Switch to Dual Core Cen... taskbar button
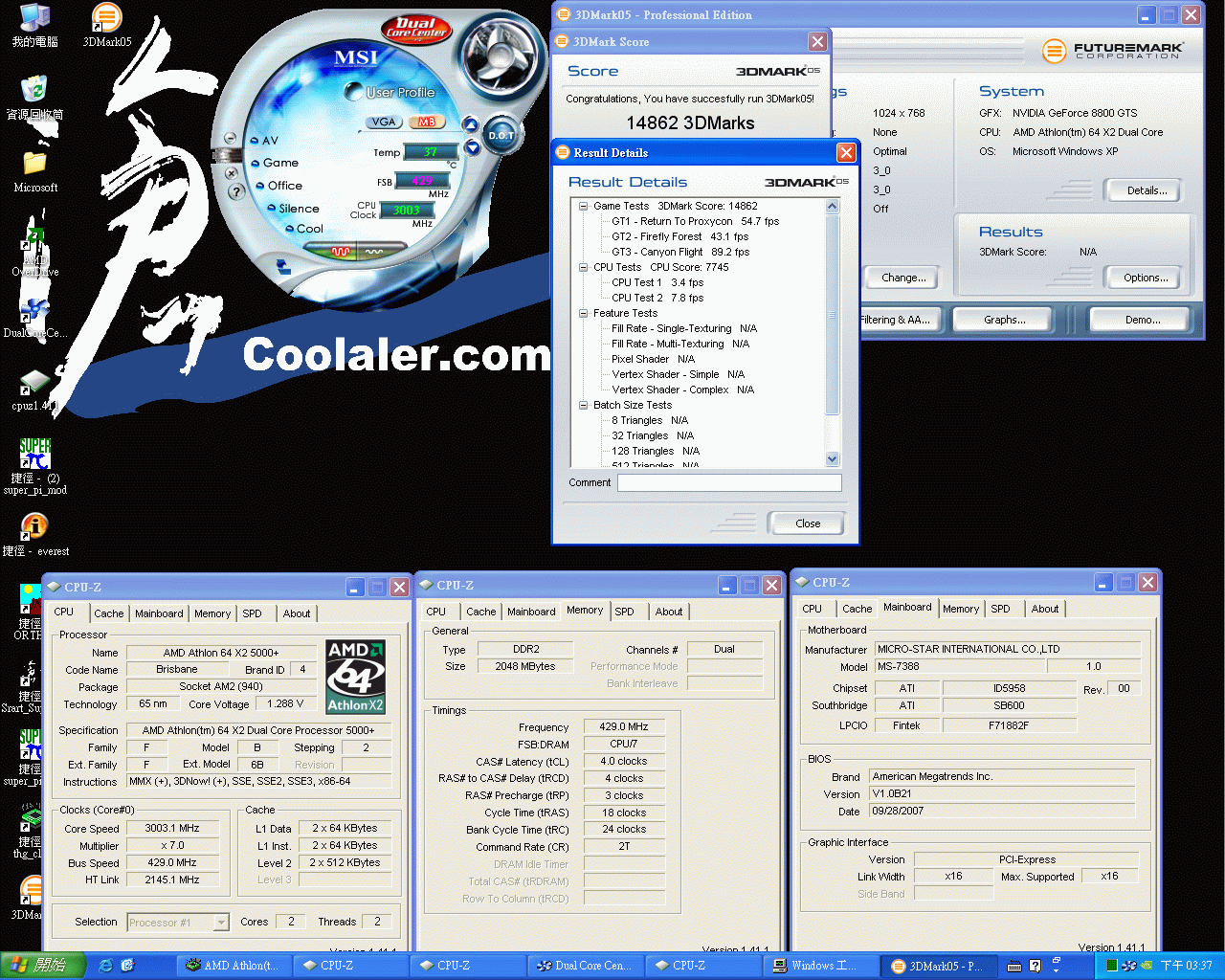 tap(584, 966)
